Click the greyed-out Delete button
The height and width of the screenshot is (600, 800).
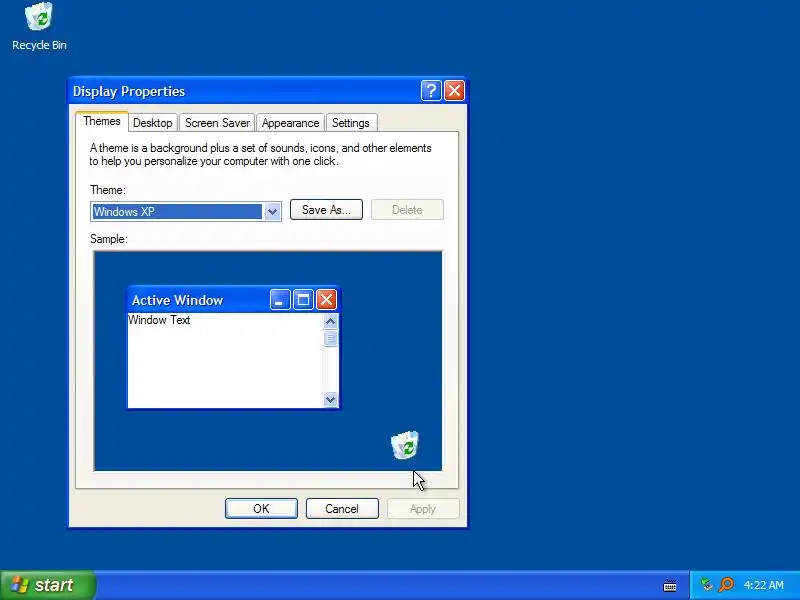pos(407,210)
